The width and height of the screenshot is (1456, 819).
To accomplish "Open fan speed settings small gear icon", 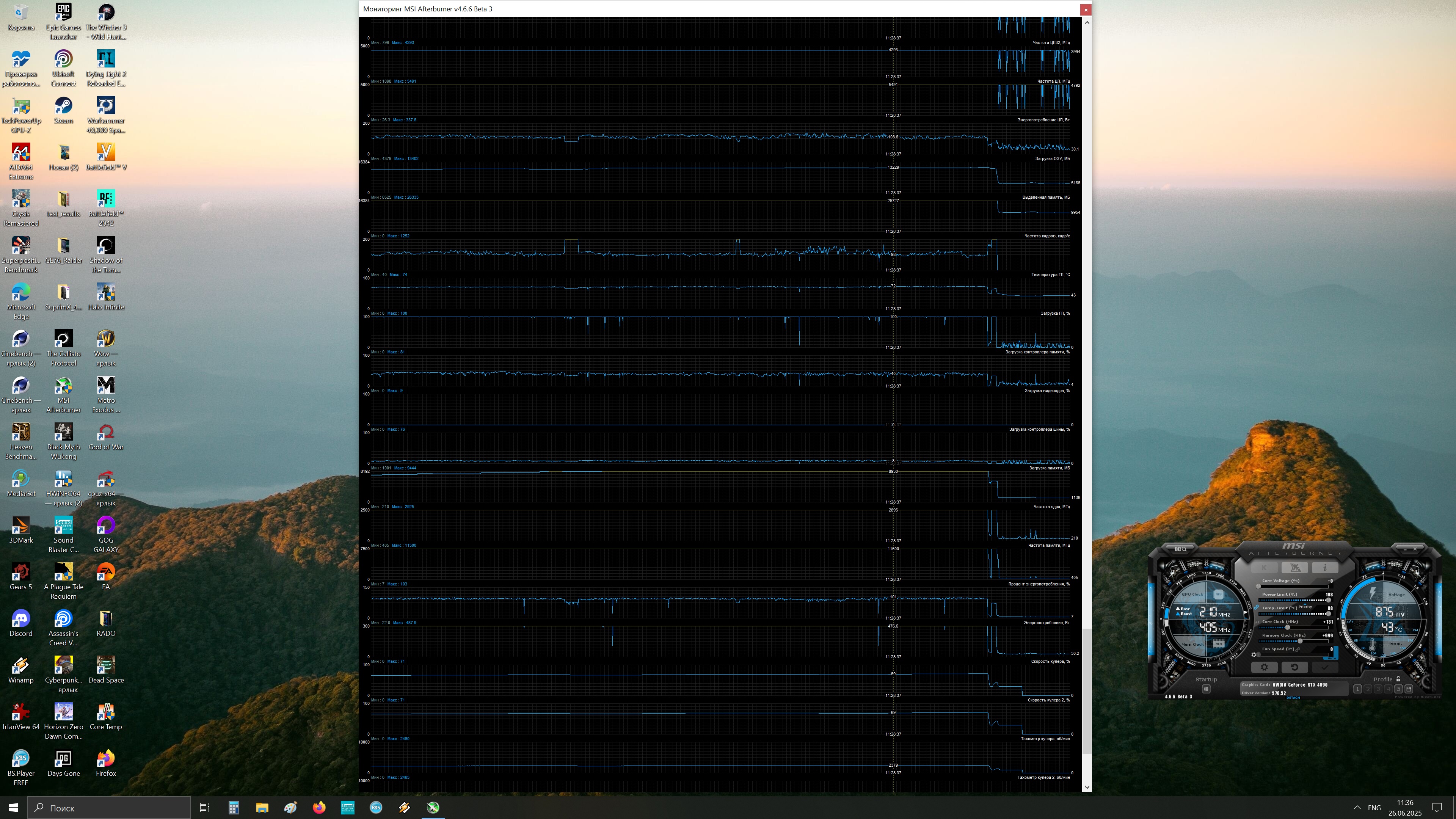I will [x=1254, y=654].
